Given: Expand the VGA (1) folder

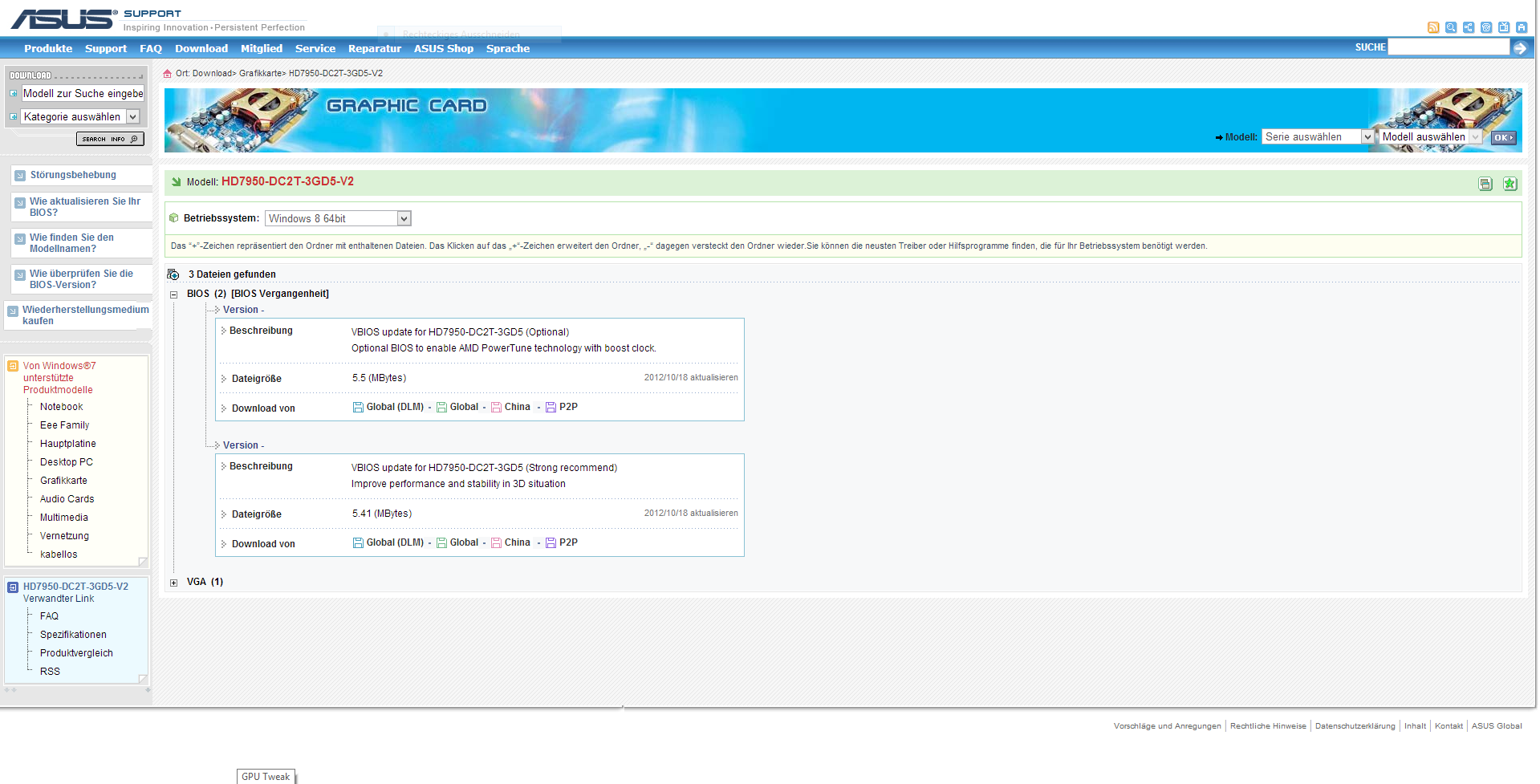Looking at the screenshot, I should 173,583.
